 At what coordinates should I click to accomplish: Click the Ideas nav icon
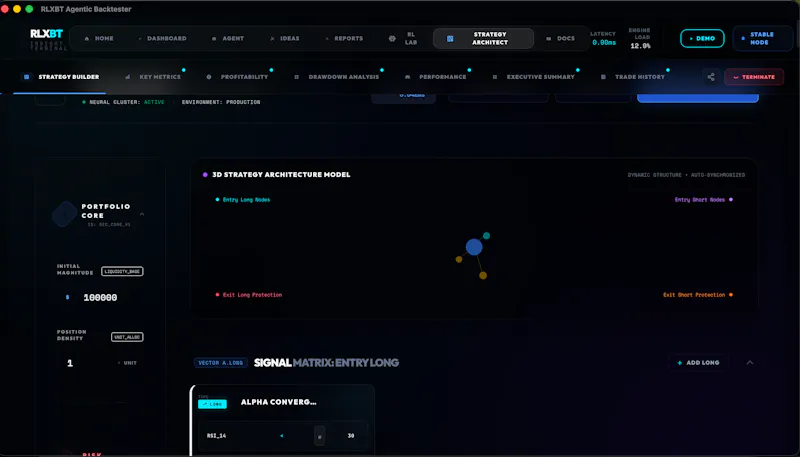pos(272,38)
